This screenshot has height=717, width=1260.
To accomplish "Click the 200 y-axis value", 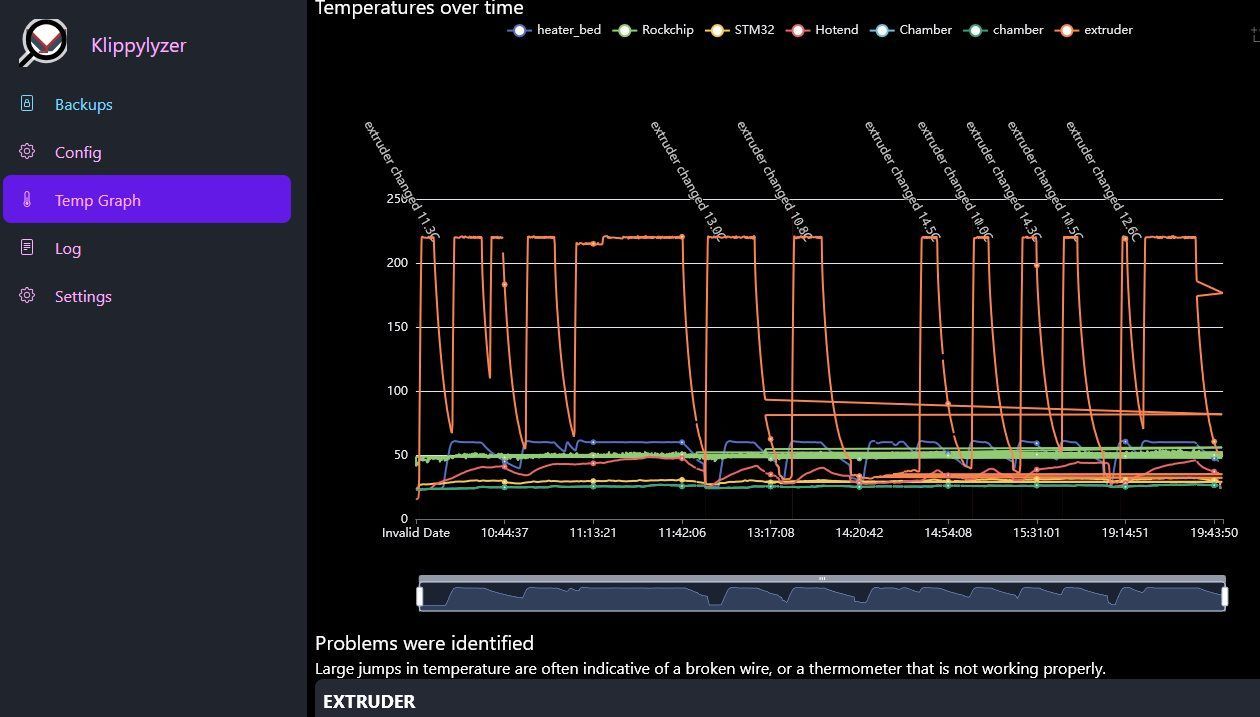I will click(x=398, y=263).
